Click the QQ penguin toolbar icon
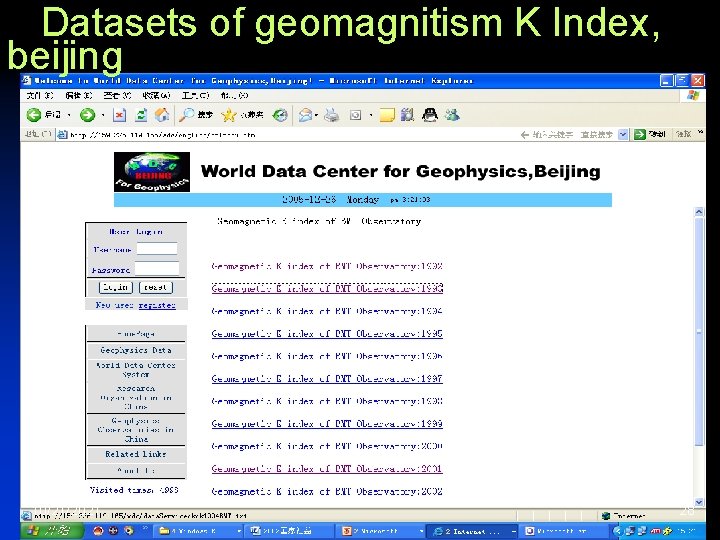 [x=430, y=115]
